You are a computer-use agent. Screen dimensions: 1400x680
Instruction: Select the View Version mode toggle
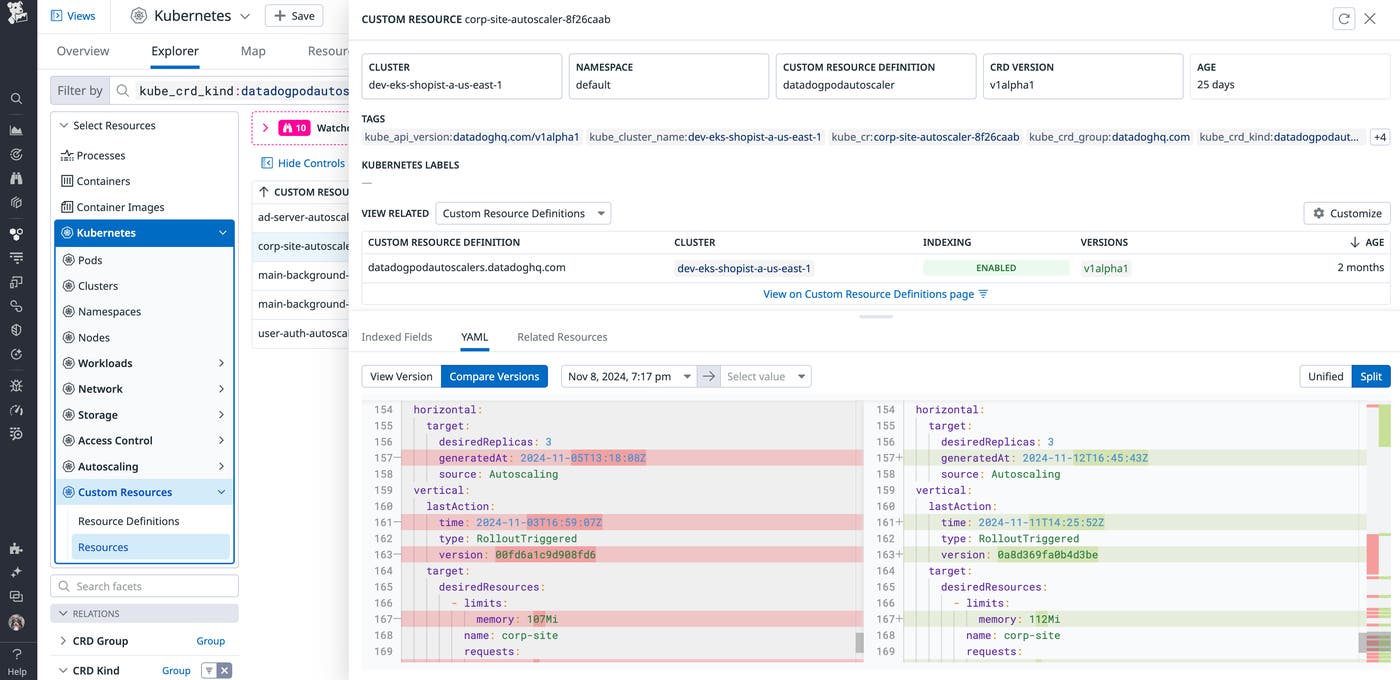point(400,375)
